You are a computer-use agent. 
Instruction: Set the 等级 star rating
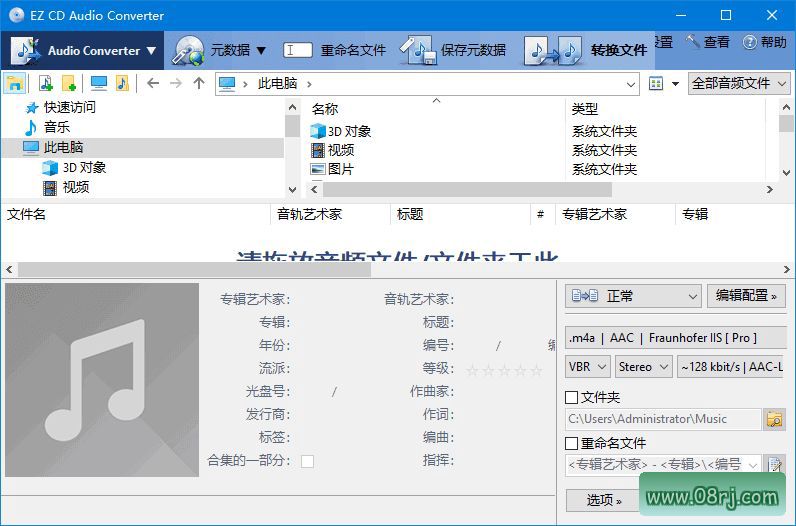click(504, 370)
